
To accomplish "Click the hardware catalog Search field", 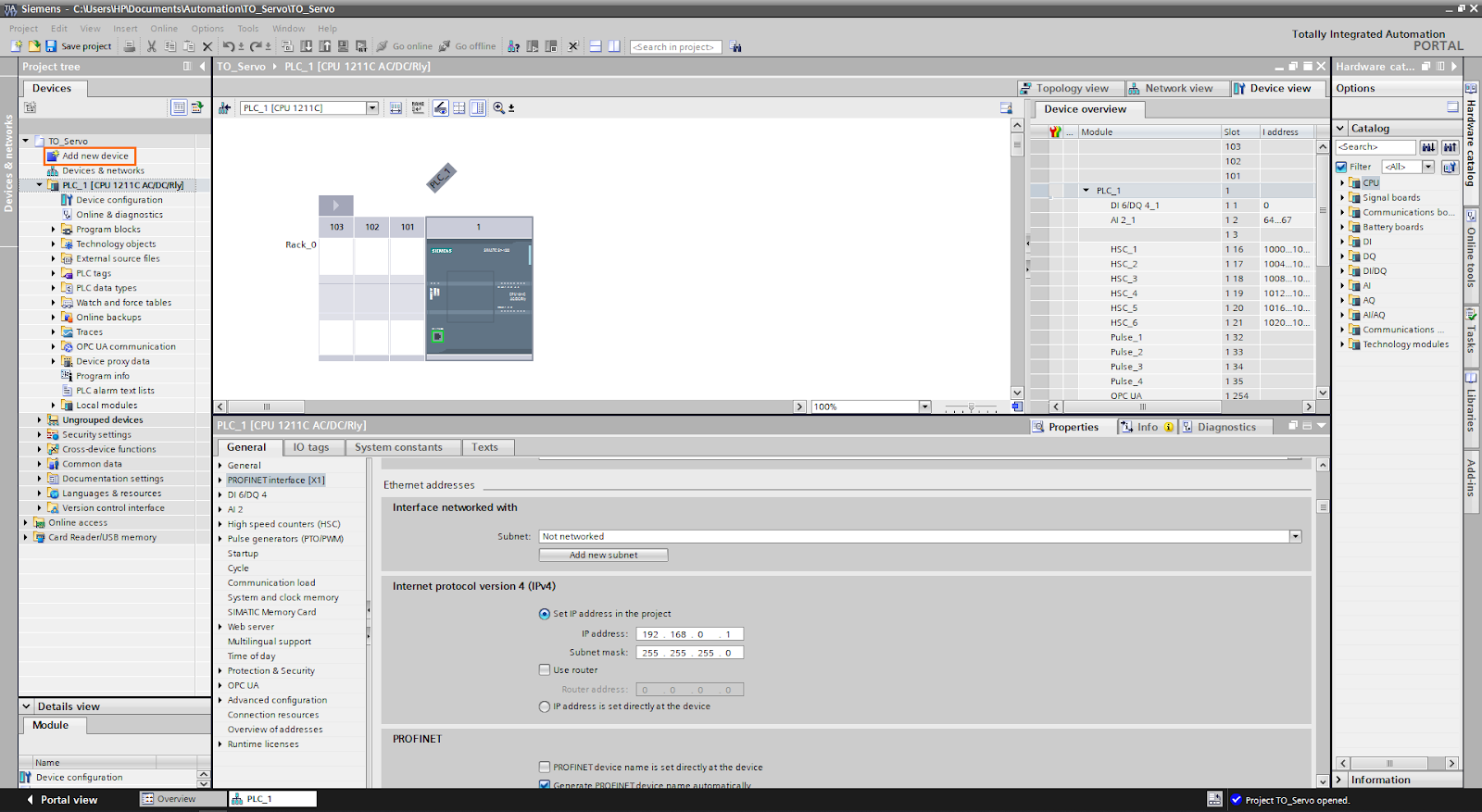I will pyautogui.click(x=1375, y=147).
